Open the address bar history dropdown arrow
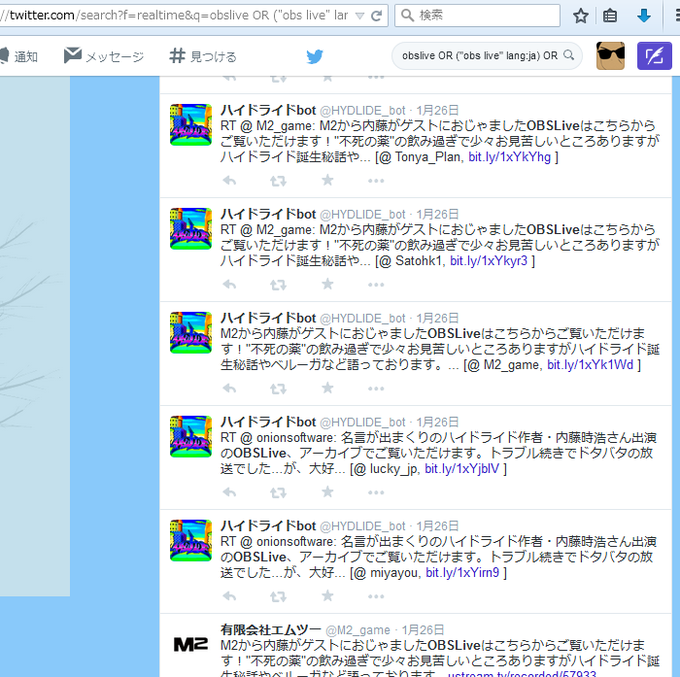Screen dimensions: 680x677 tap(360, 16)
